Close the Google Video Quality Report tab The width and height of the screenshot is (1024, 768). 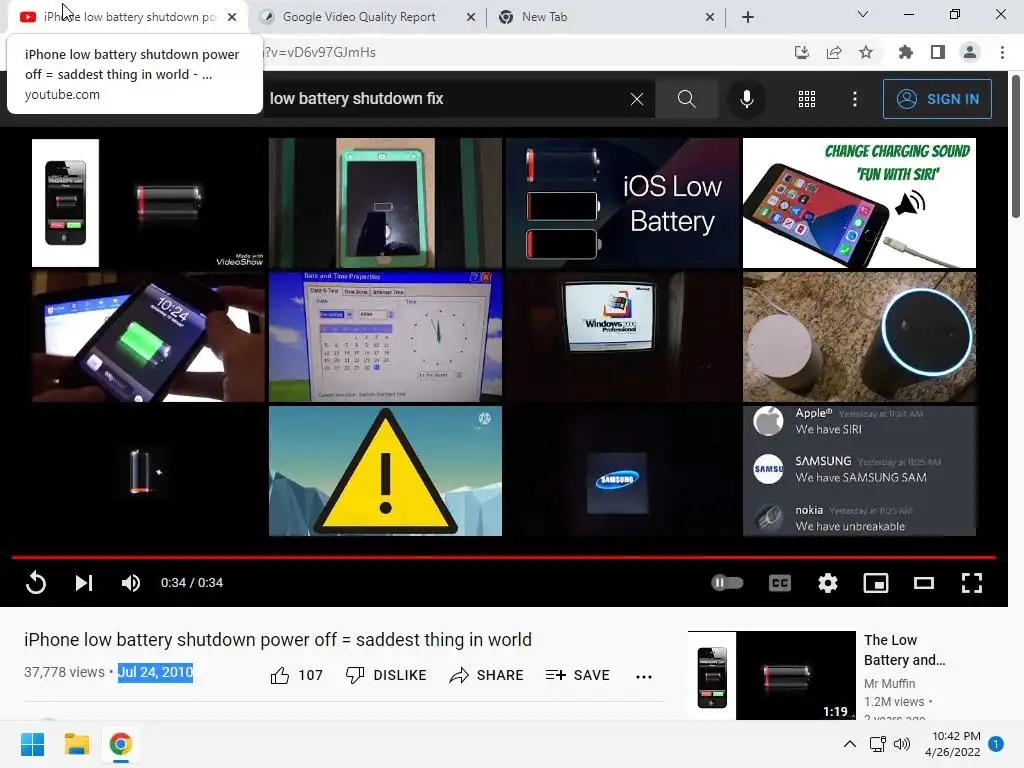click(x=470, y=17)
